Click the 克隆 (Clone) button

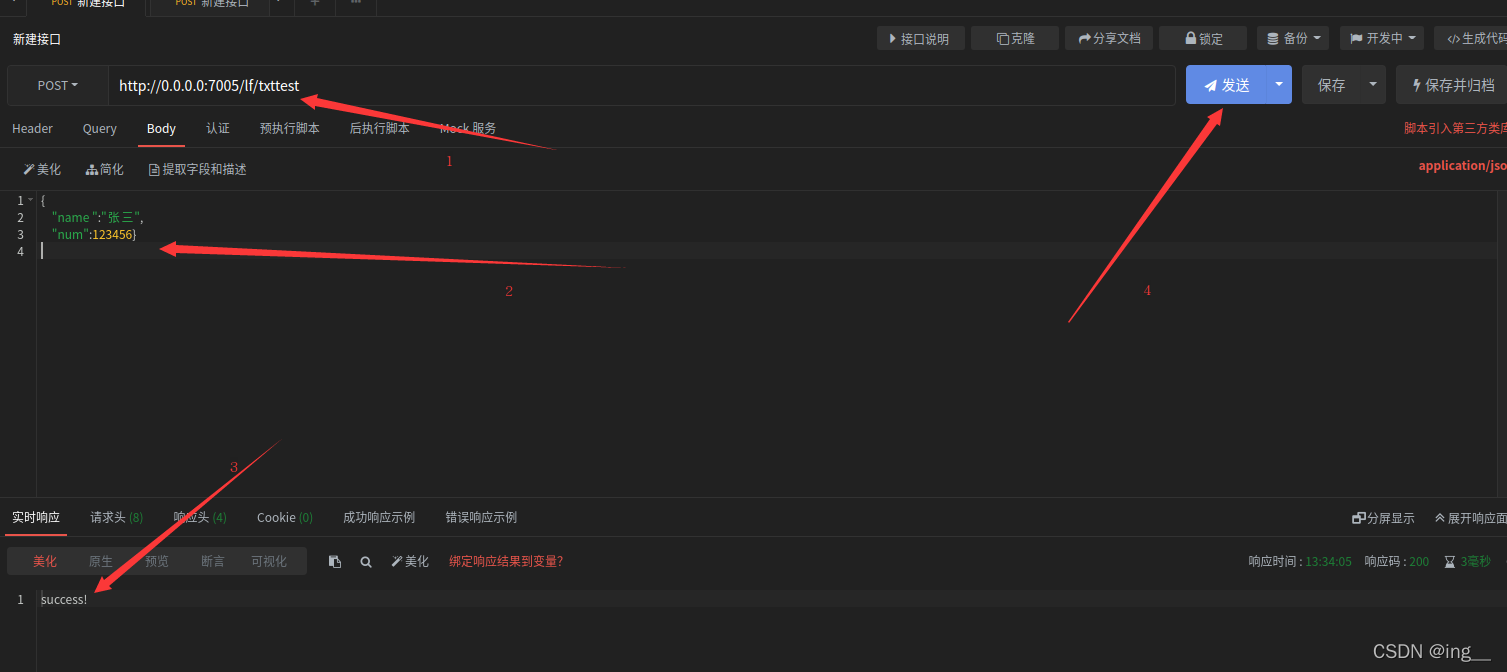pos(1015,38)
